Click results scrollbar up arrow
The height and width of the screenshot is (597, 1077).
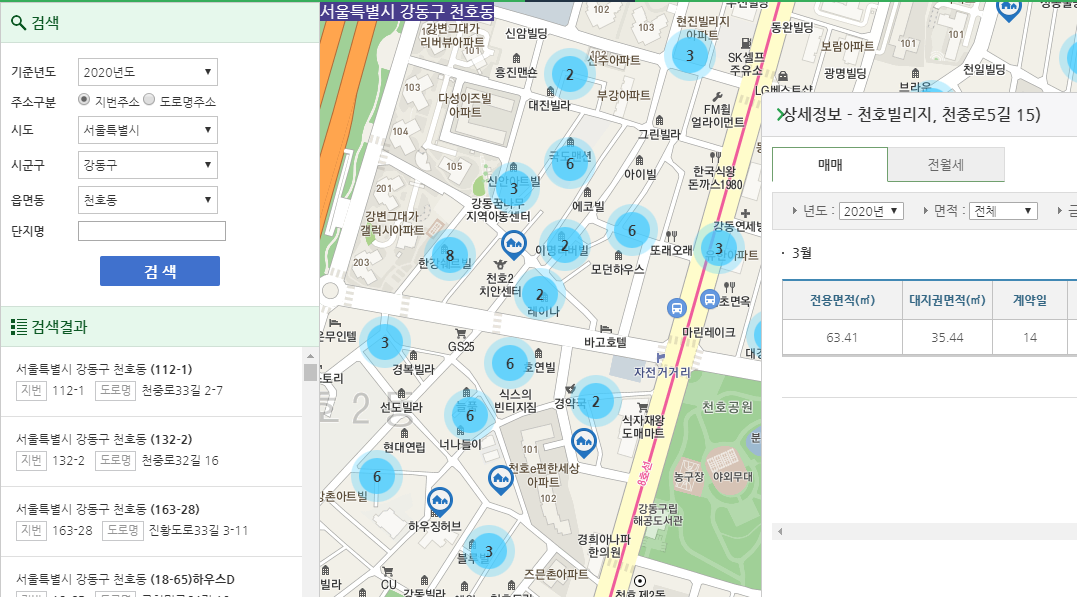tap(310, 356)
